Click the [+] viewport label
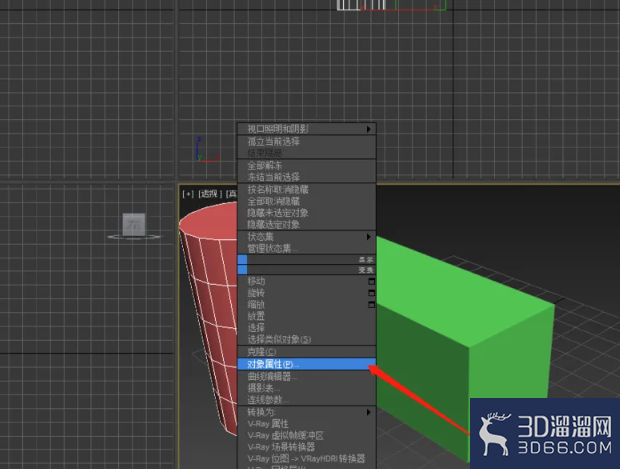Viewport: 620px width, 469px height. (x=188, y=194)
